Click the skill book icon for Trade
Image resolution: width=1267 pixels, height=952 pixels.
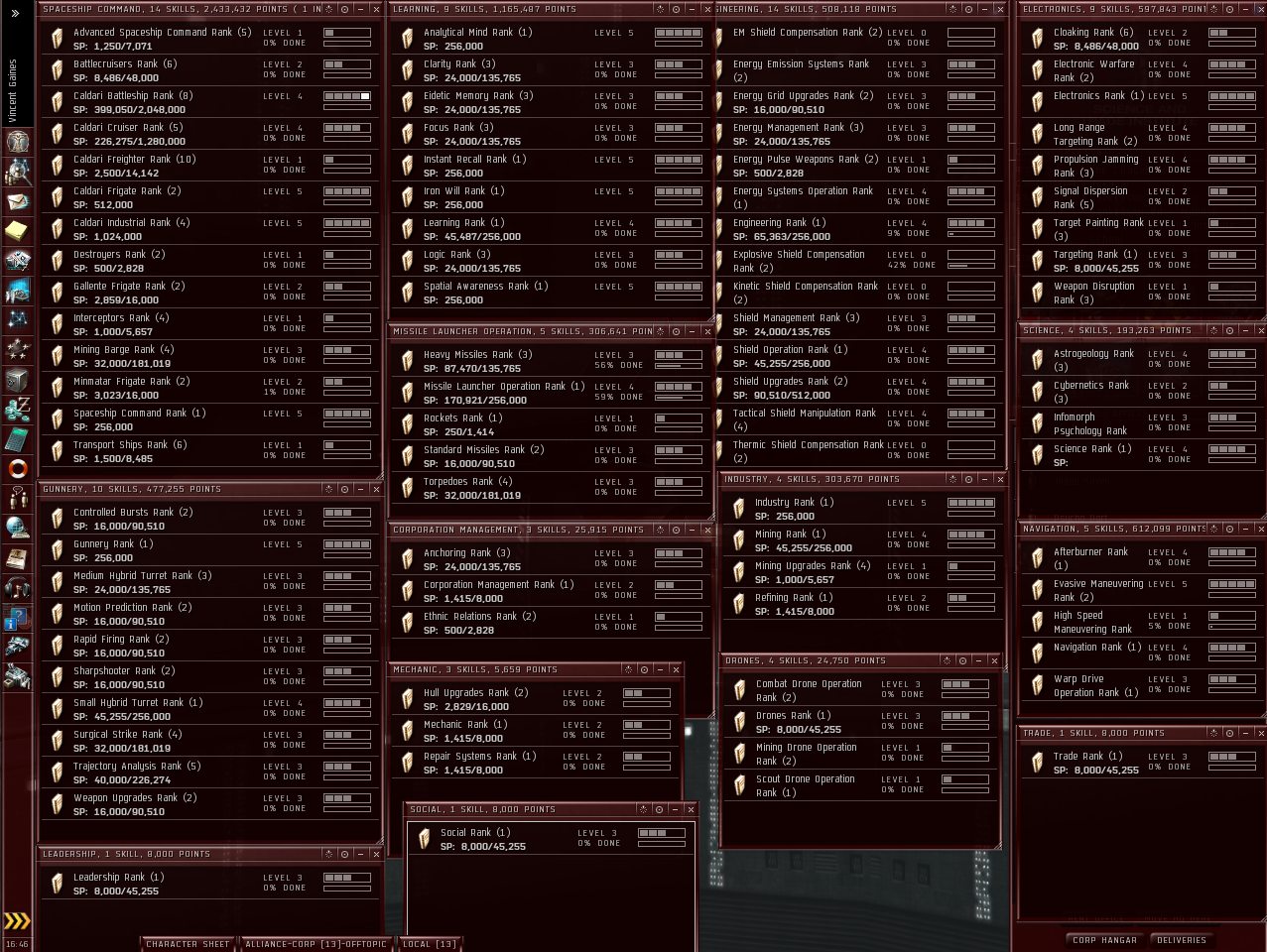1037,763
